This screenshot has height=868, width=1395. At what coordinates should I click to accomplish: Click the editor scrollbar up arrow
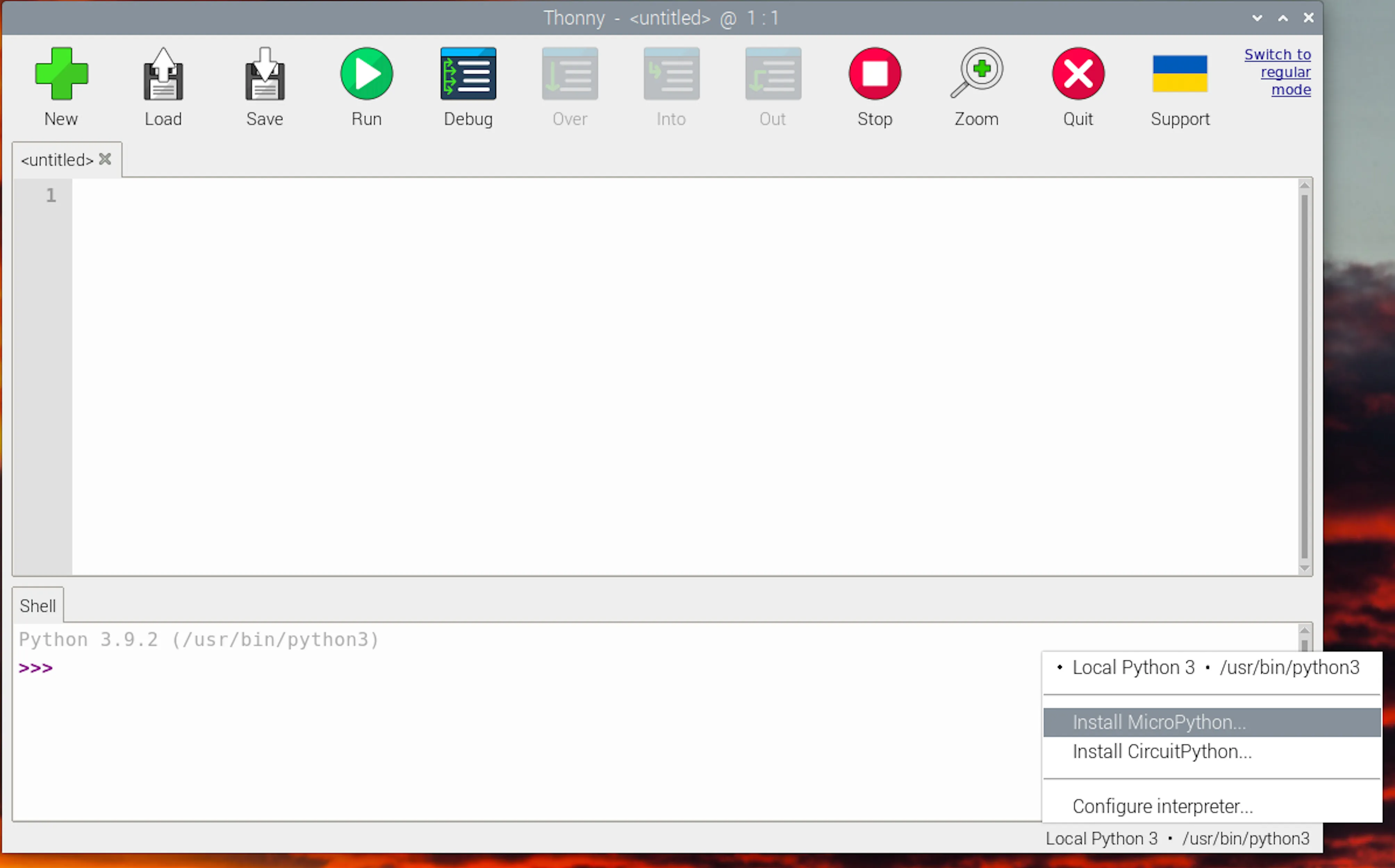(1304, 185)
